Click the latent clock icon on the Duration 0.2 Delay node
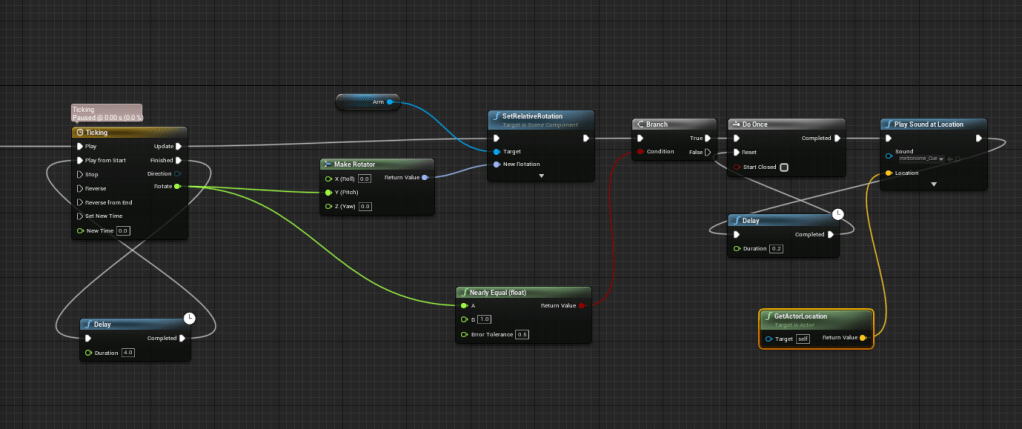 click(x=838, y=214)
